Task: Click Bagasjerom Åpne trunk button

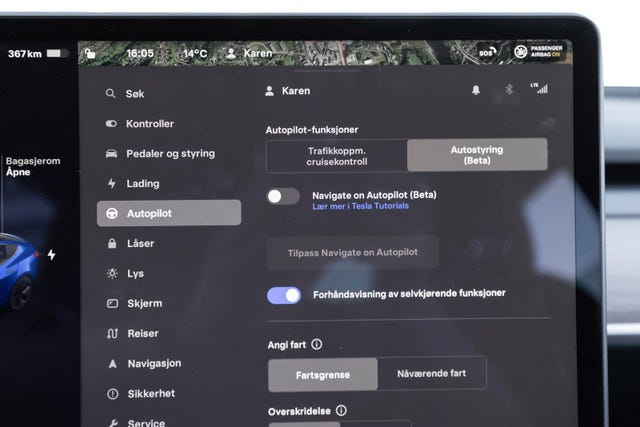Action: point(33,167)
